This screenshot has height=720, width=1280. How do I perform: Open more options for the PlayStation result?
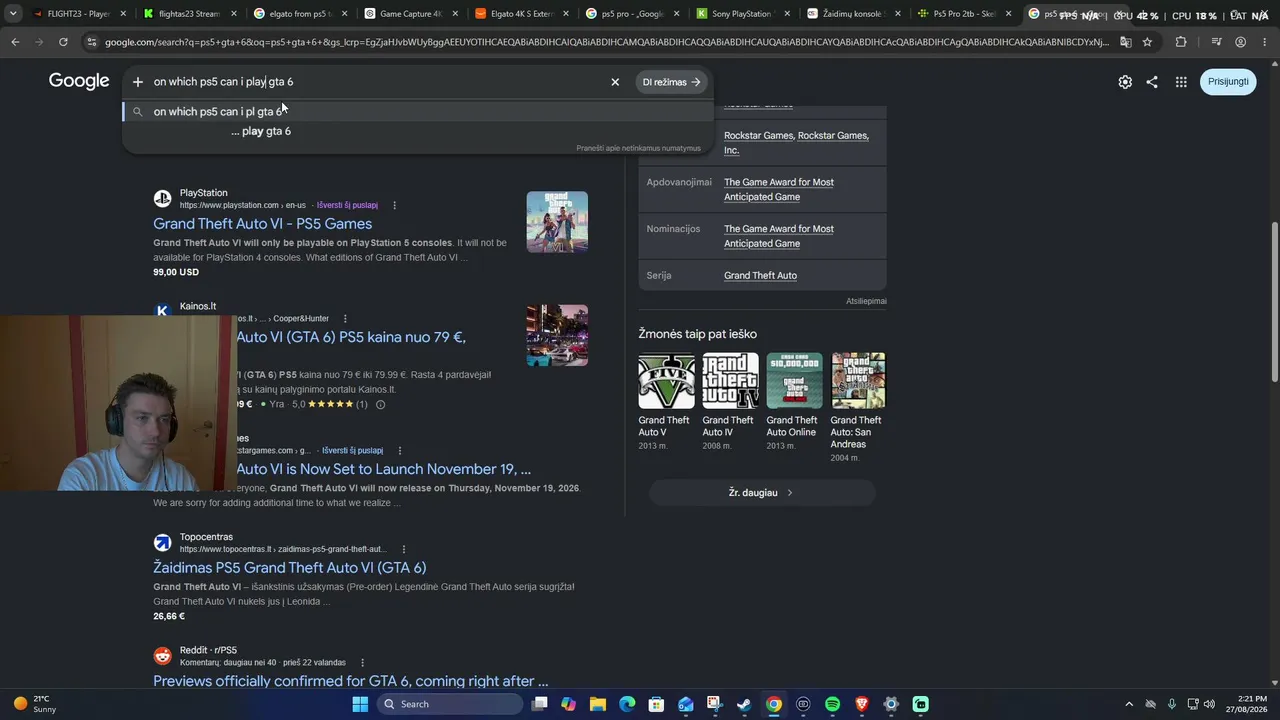pos(394,205)
